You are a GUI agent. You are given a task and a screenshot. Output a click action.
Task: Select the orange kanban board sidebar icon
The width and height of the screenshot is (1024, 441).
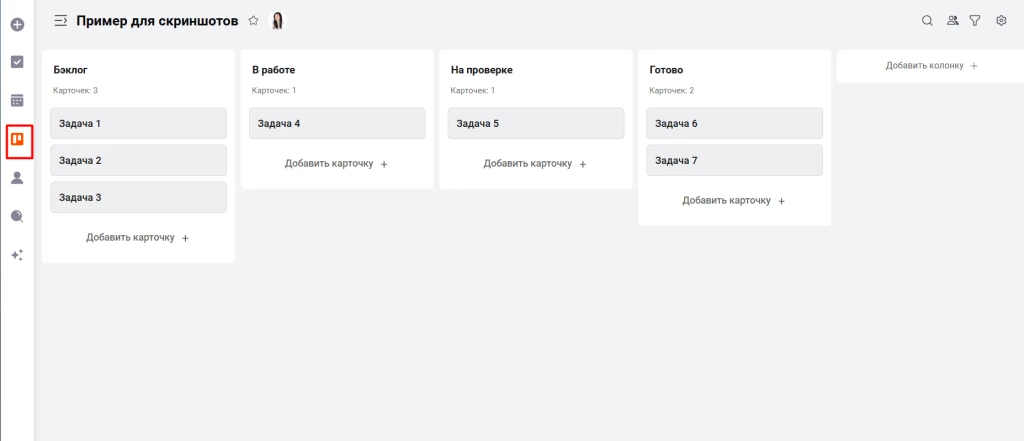(17, 140)
